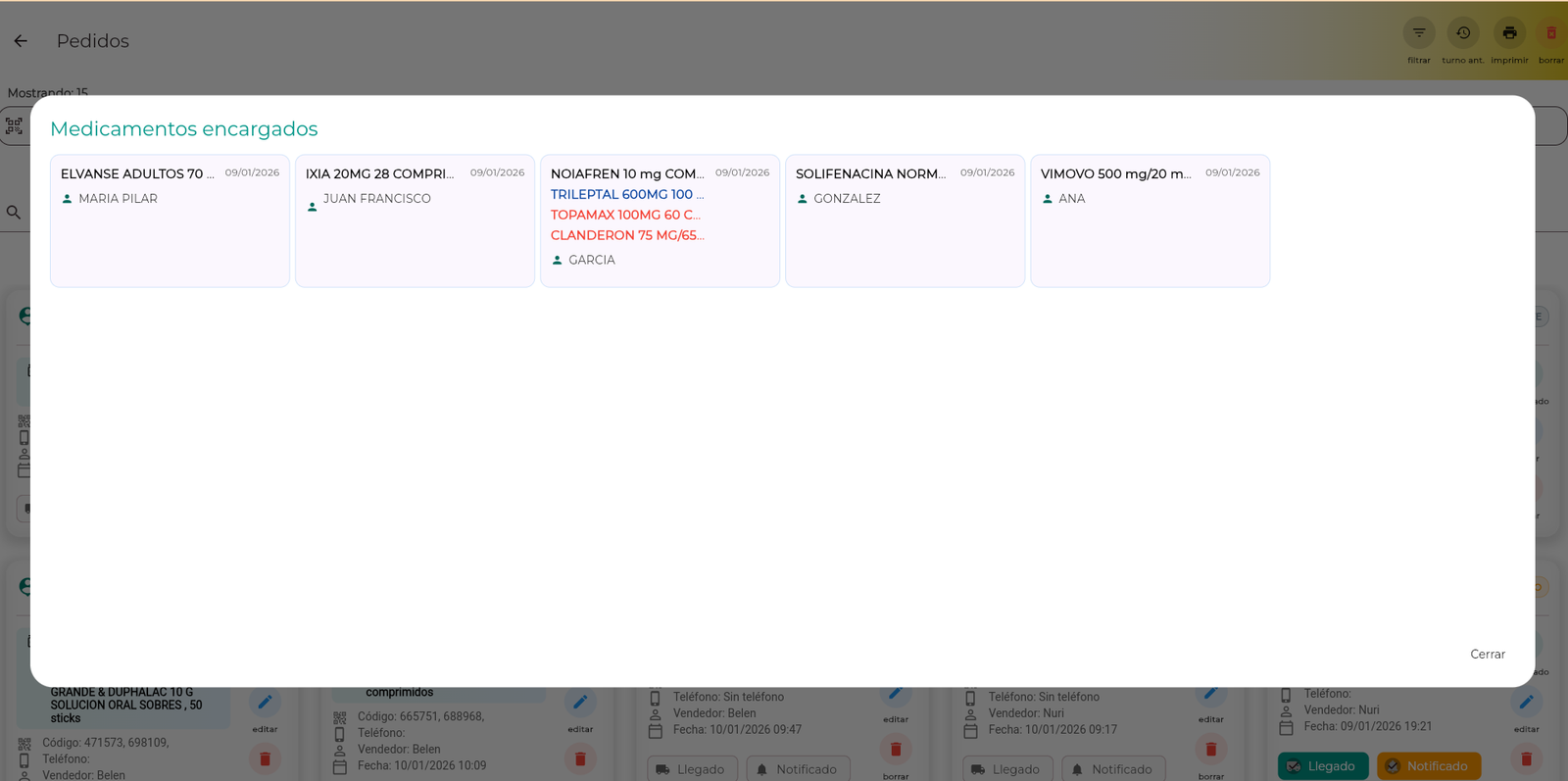This screenshot has height=781, width=1568.
Task: Go back using the arrow beside Pedidos
Action: (x=21, y=41)
